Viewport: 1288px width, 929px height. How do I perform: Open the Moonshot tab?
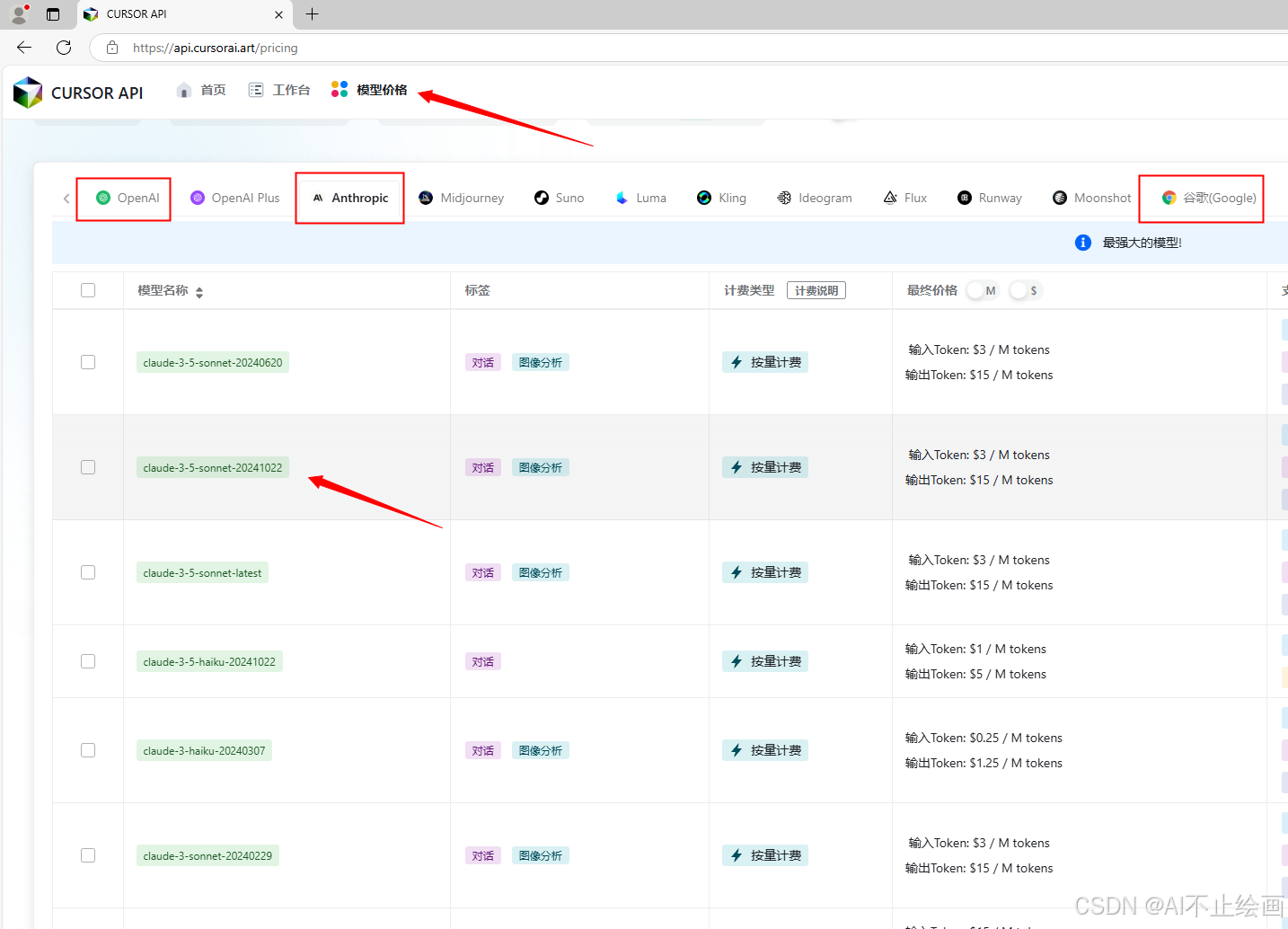click(x=1092, y=198)
